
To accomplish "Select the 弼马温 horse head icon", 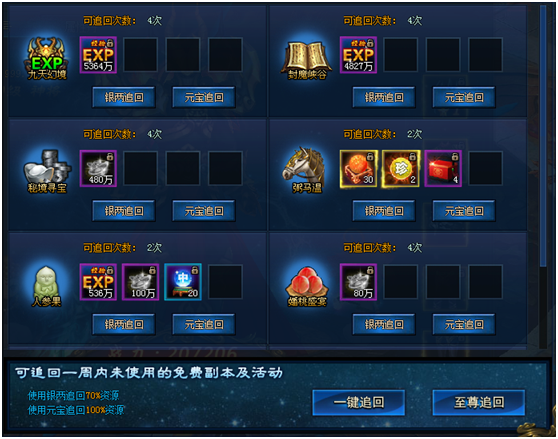I will pyautogui.click(x=305, y=170).
